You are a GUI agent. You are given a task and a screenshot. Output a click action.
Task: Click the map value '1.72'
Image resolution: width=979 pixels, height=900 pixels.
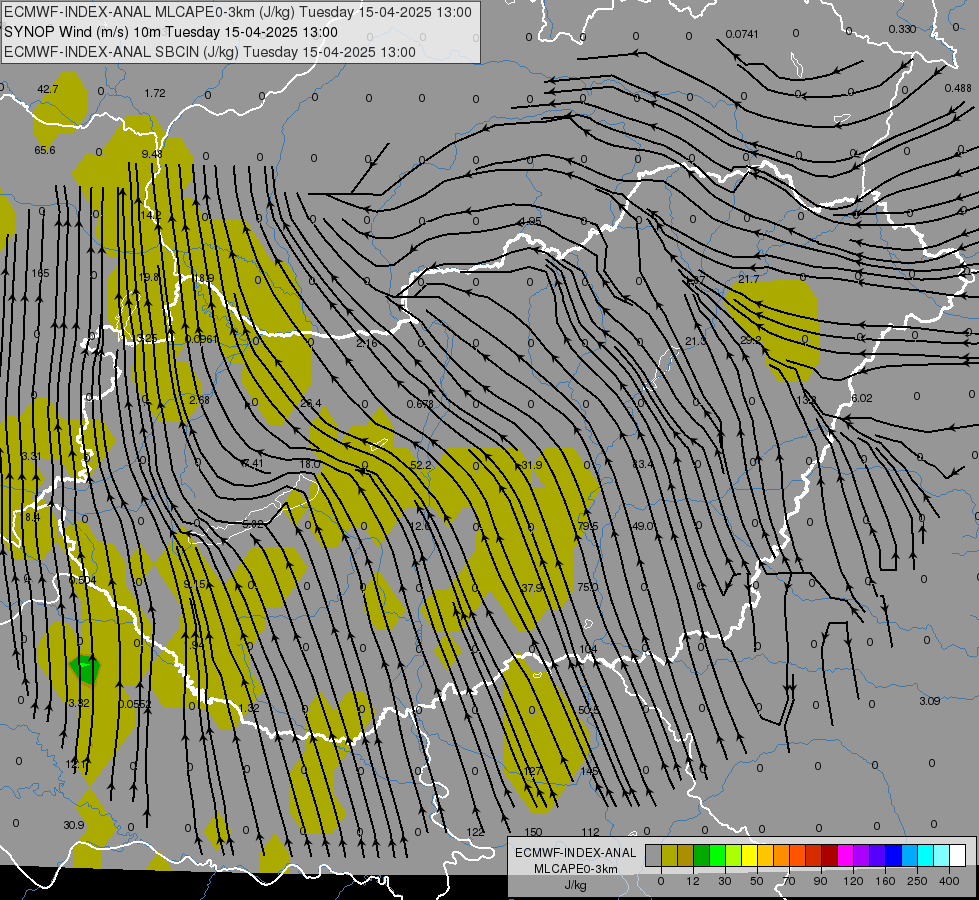pyautogui.click(x=155, y=93)
